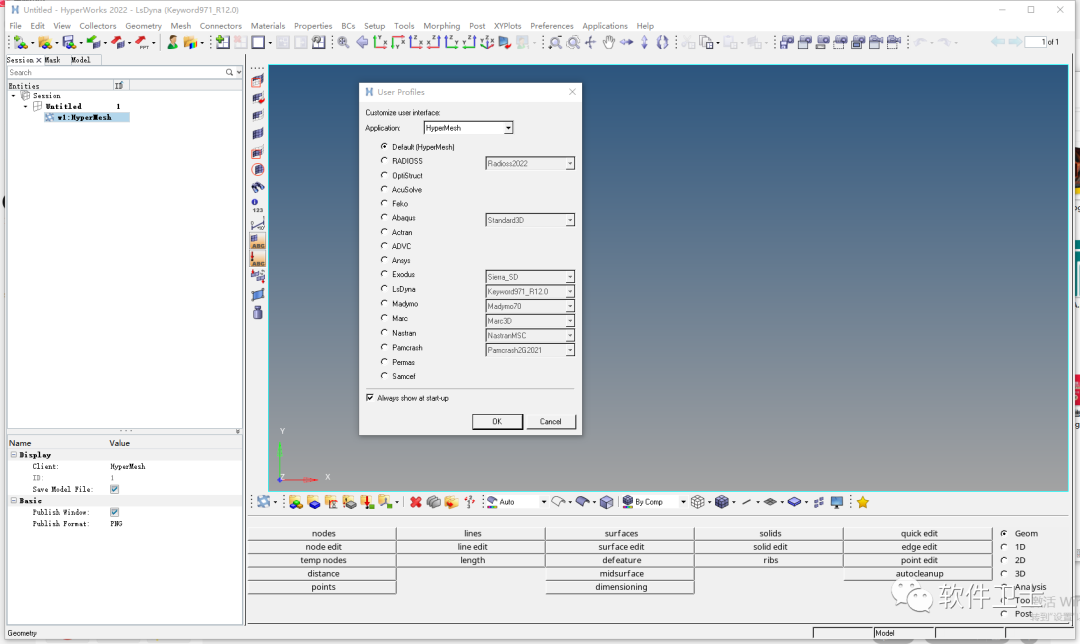This screenshot has width=1080, height=644.
Task: Click the Circle Zoom magnifier icon
Action: tap(573, 43)
